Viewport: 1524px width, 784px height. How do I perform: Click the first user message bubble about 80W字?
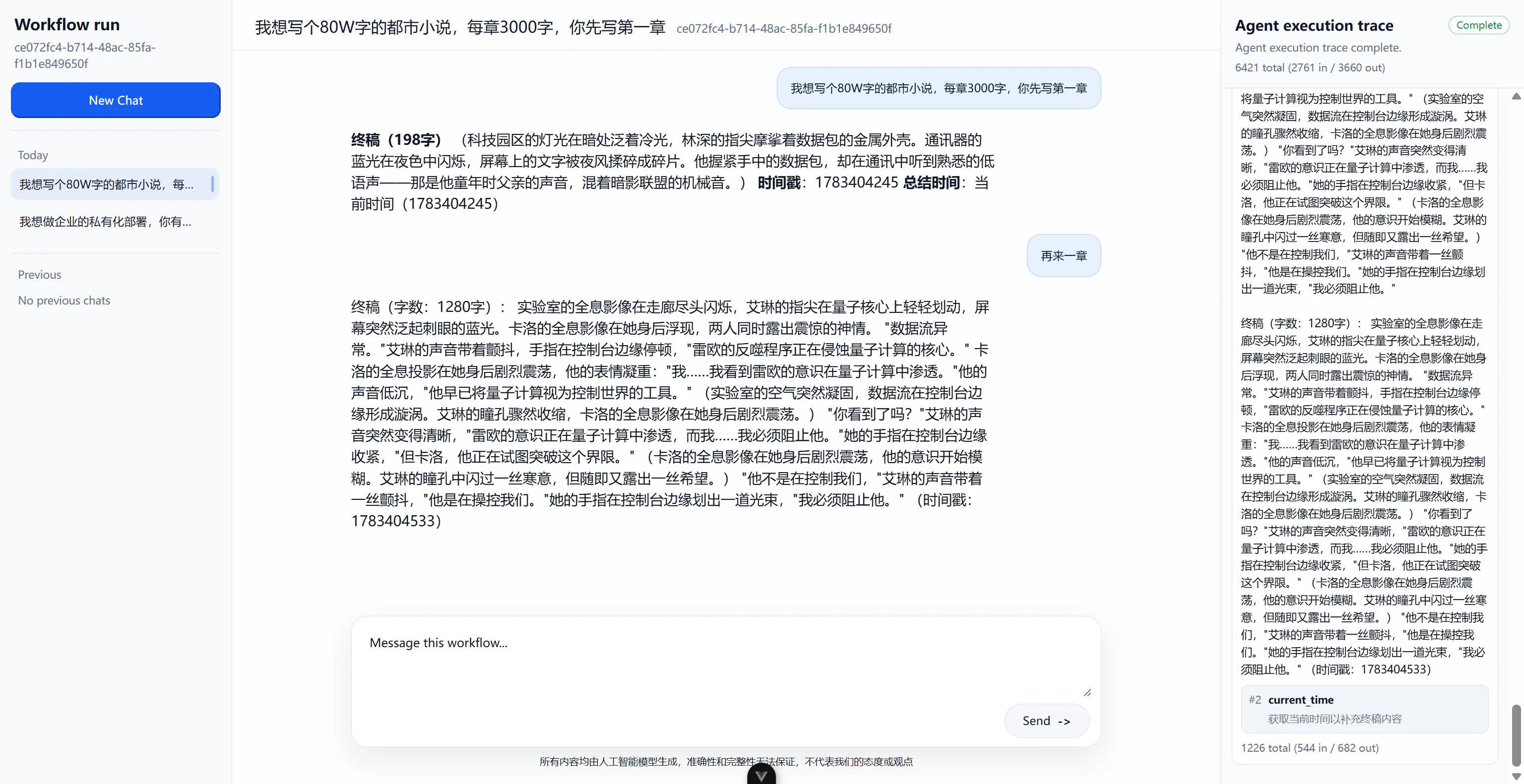tap(939, 88)
